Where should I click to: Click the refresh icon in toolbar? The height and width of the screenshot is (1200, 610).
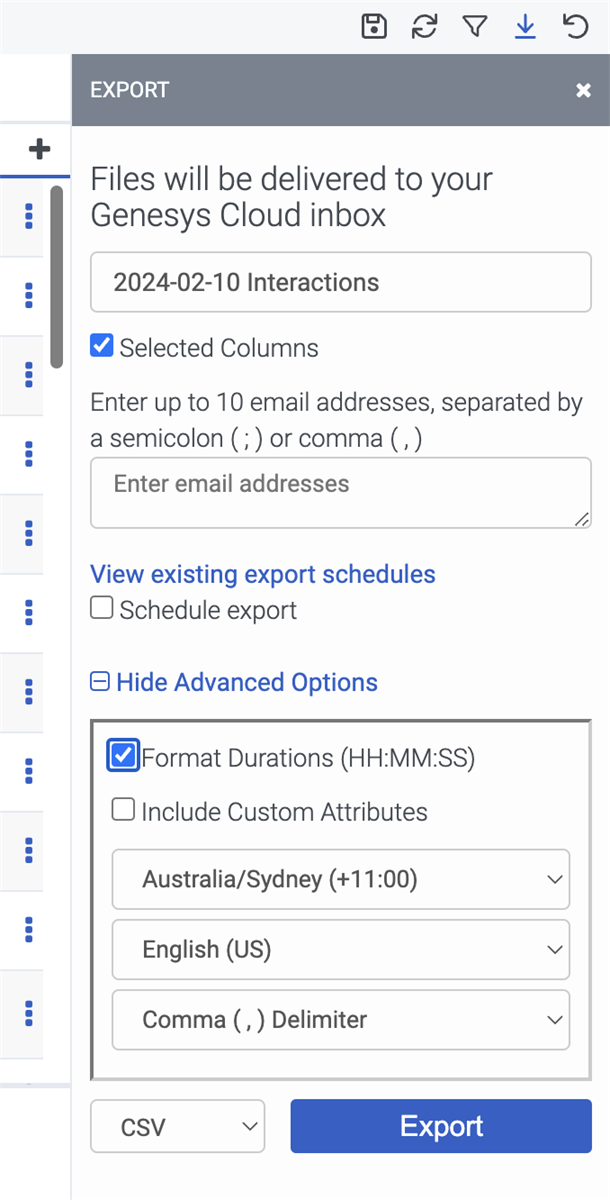425,27
